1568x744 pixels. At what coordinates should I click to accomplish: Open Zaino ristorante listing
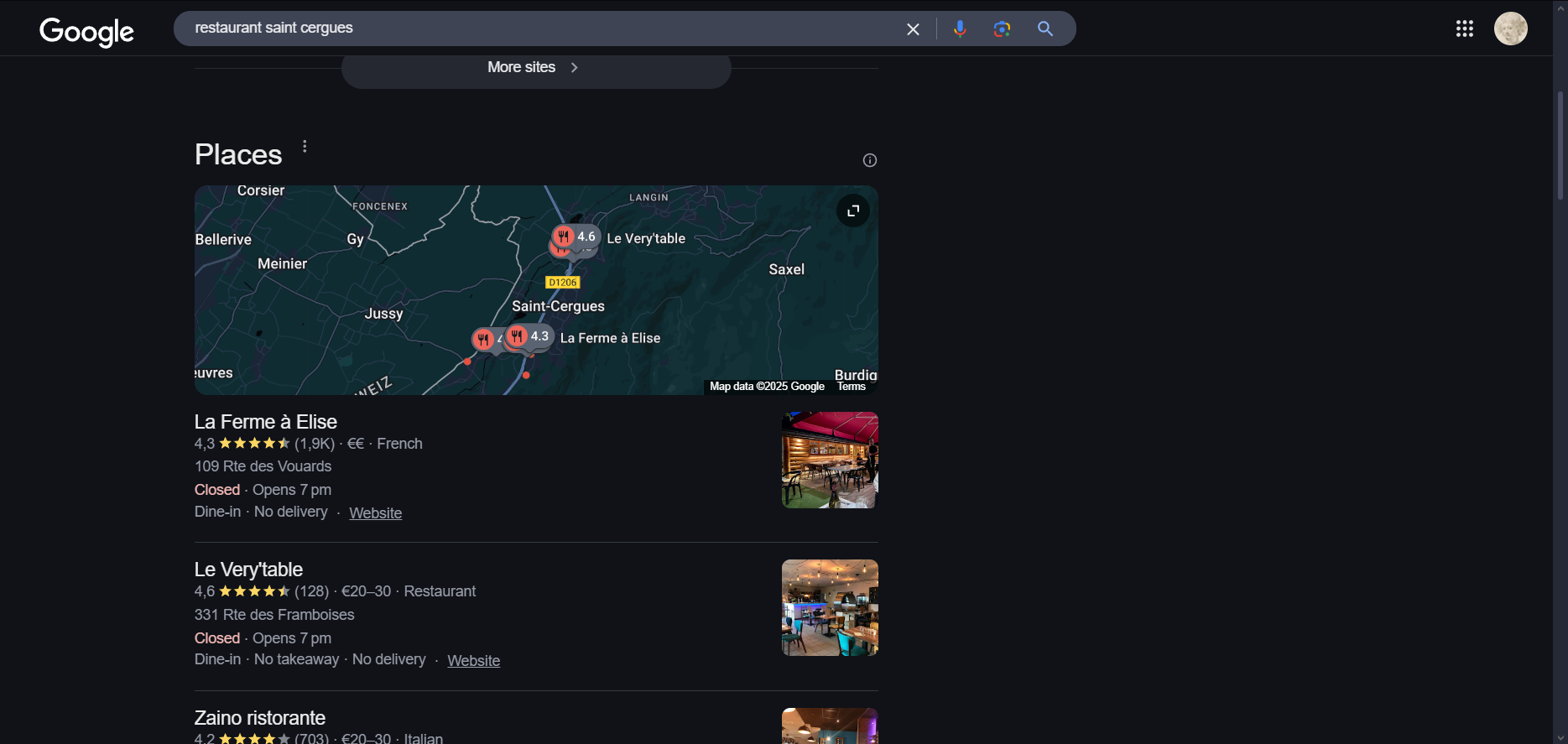260,718
